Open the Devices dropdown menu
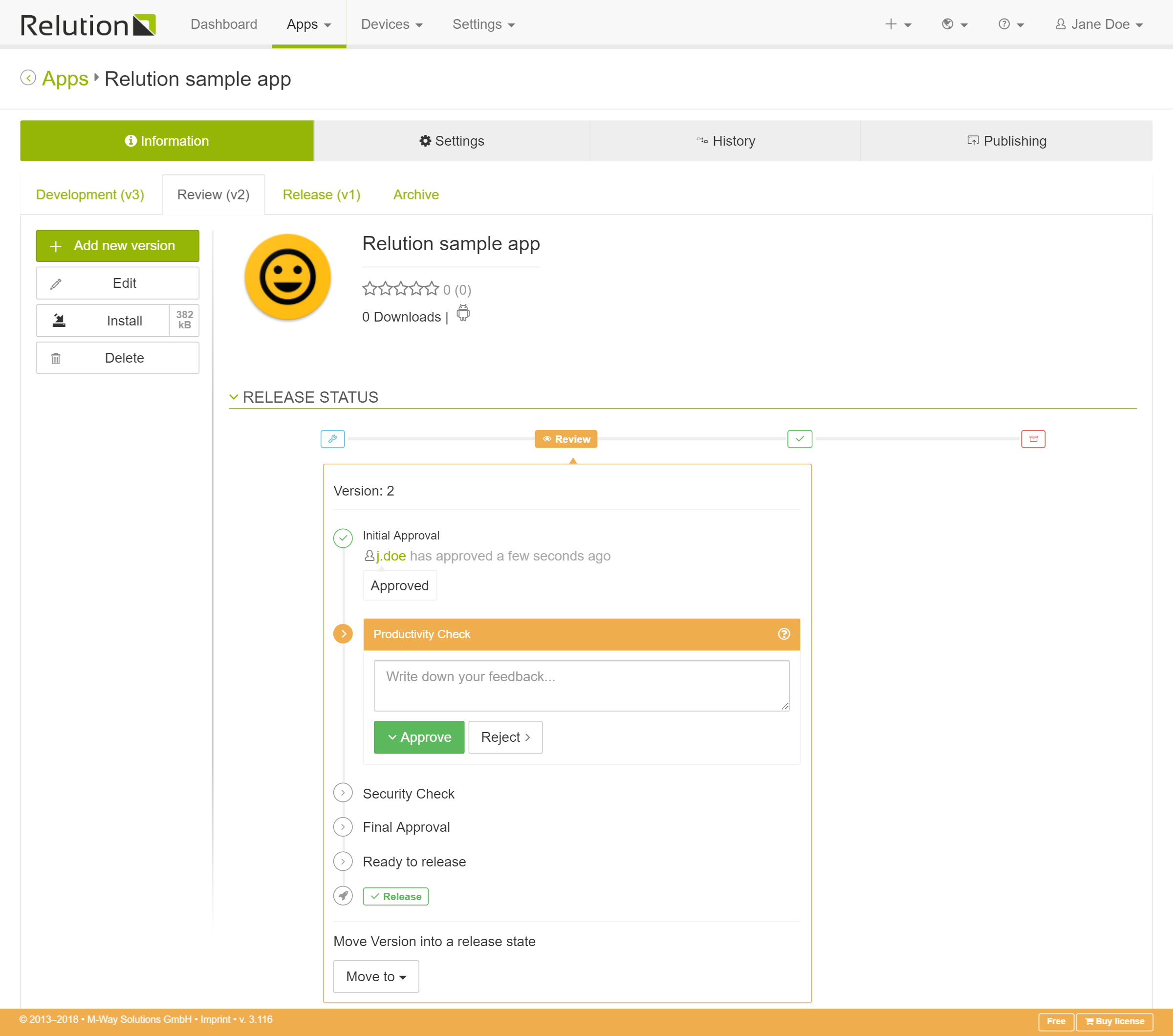Viewport: 1173px width, 1036px height. tap(391, 24)
